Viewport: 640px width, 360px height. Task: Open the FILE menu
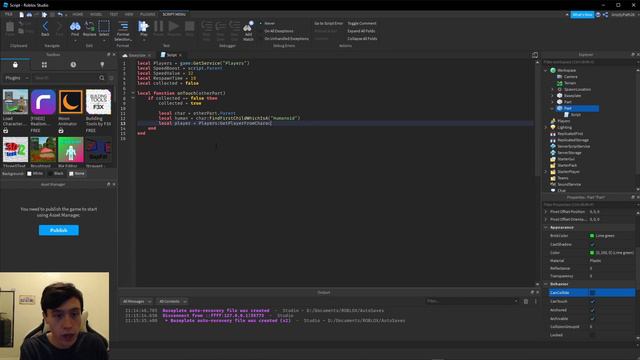9,14
